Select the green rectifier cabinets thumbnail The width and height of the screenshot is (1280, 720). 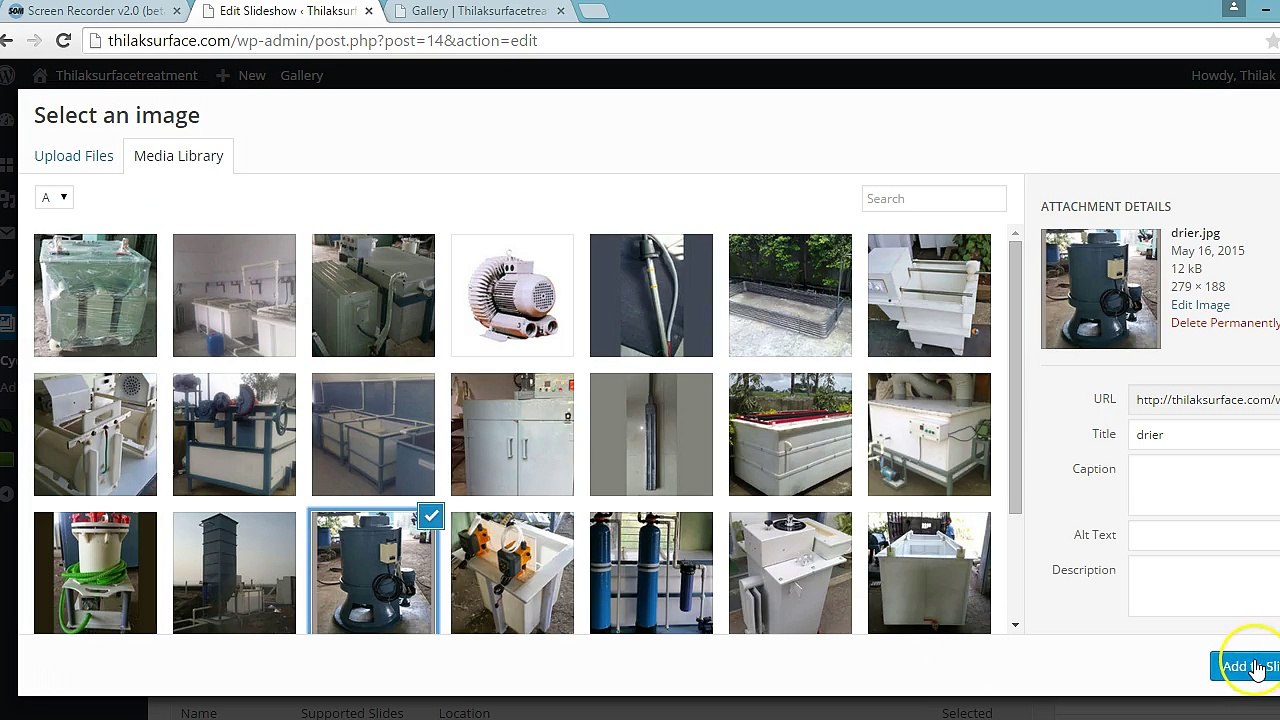tap(373, 295)
